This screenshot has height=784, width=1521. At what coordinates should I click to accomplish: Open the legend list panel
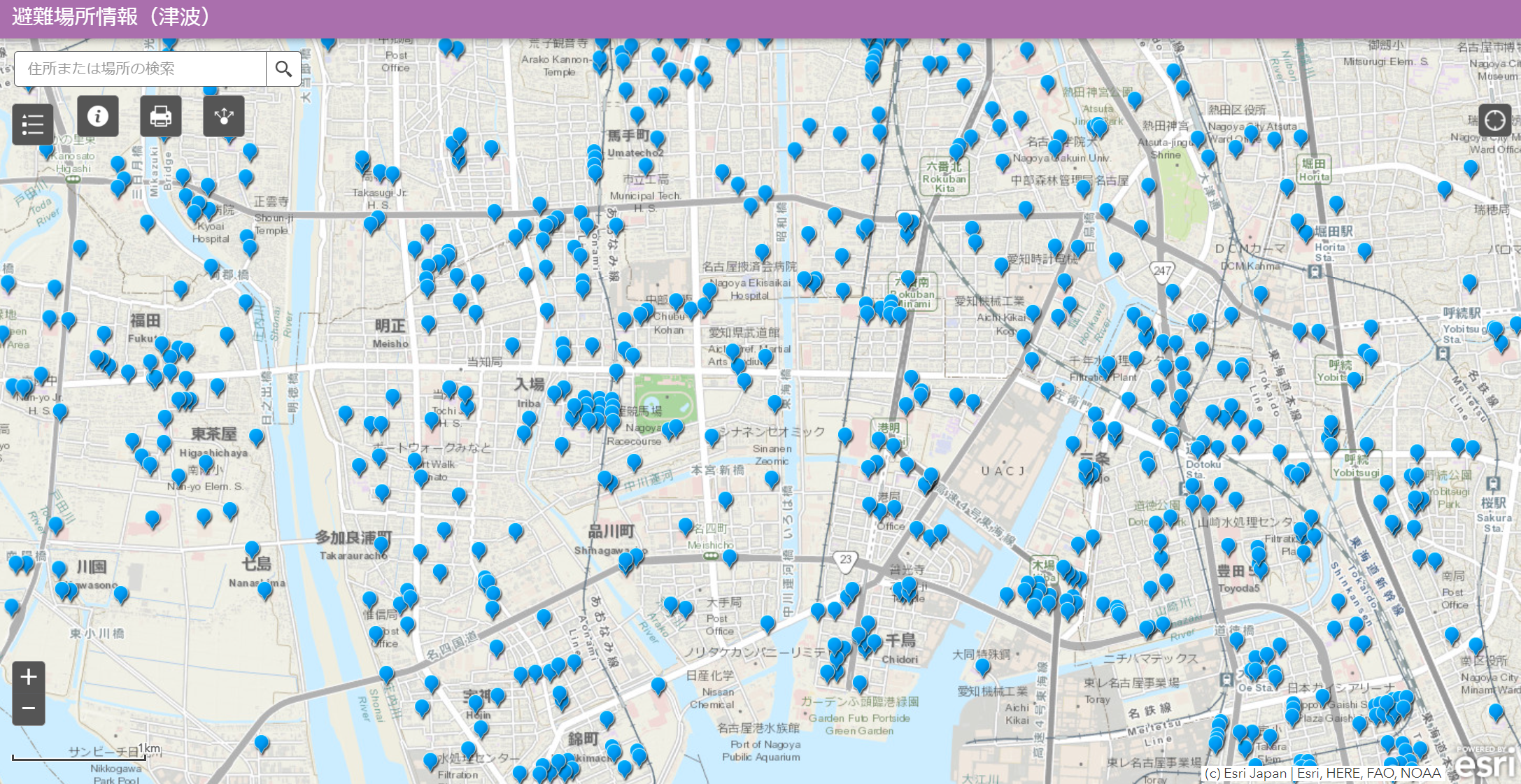click(32, 124)
